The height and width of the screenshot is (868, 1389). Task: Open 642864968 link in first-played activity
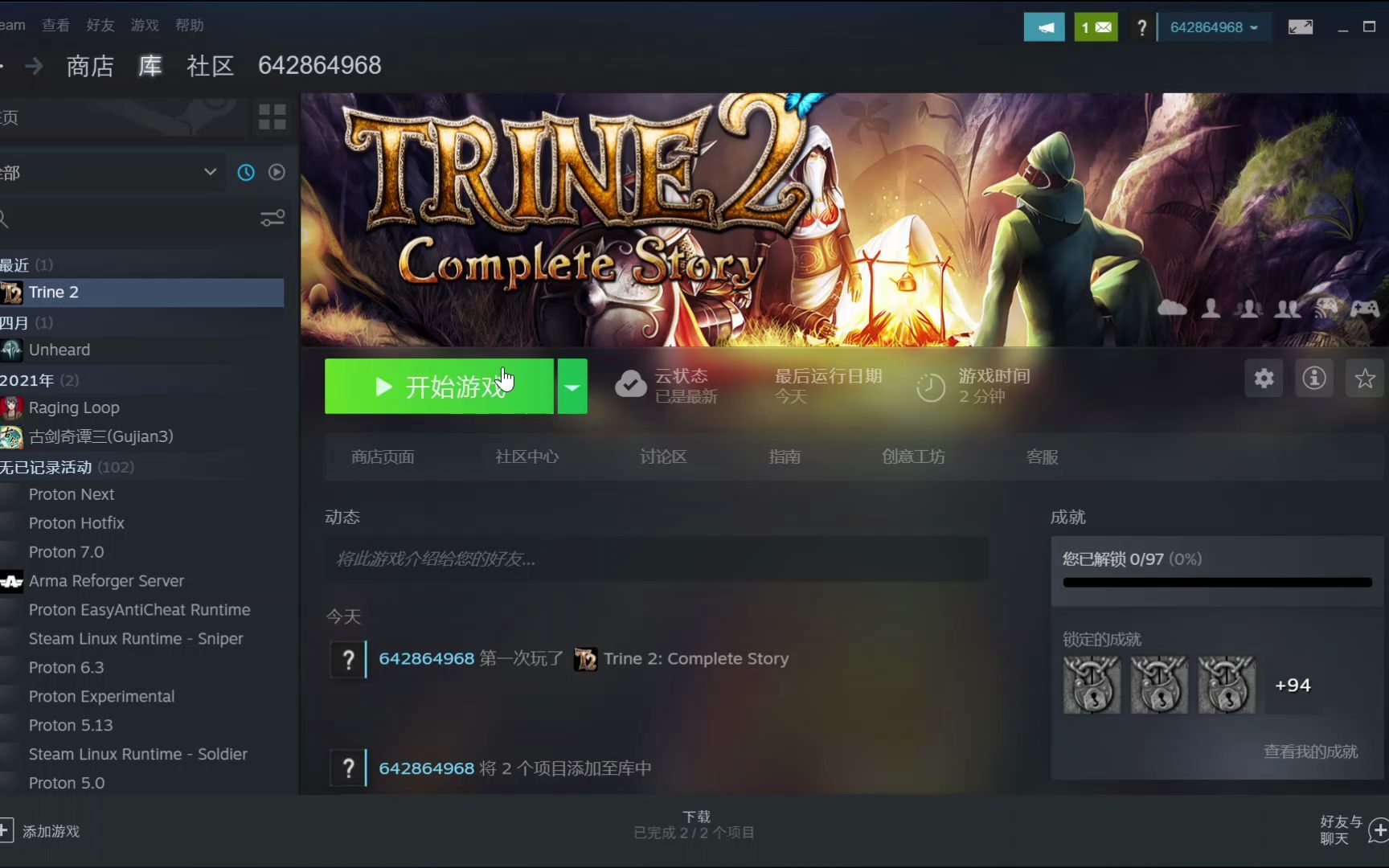[x=426, y=659]
